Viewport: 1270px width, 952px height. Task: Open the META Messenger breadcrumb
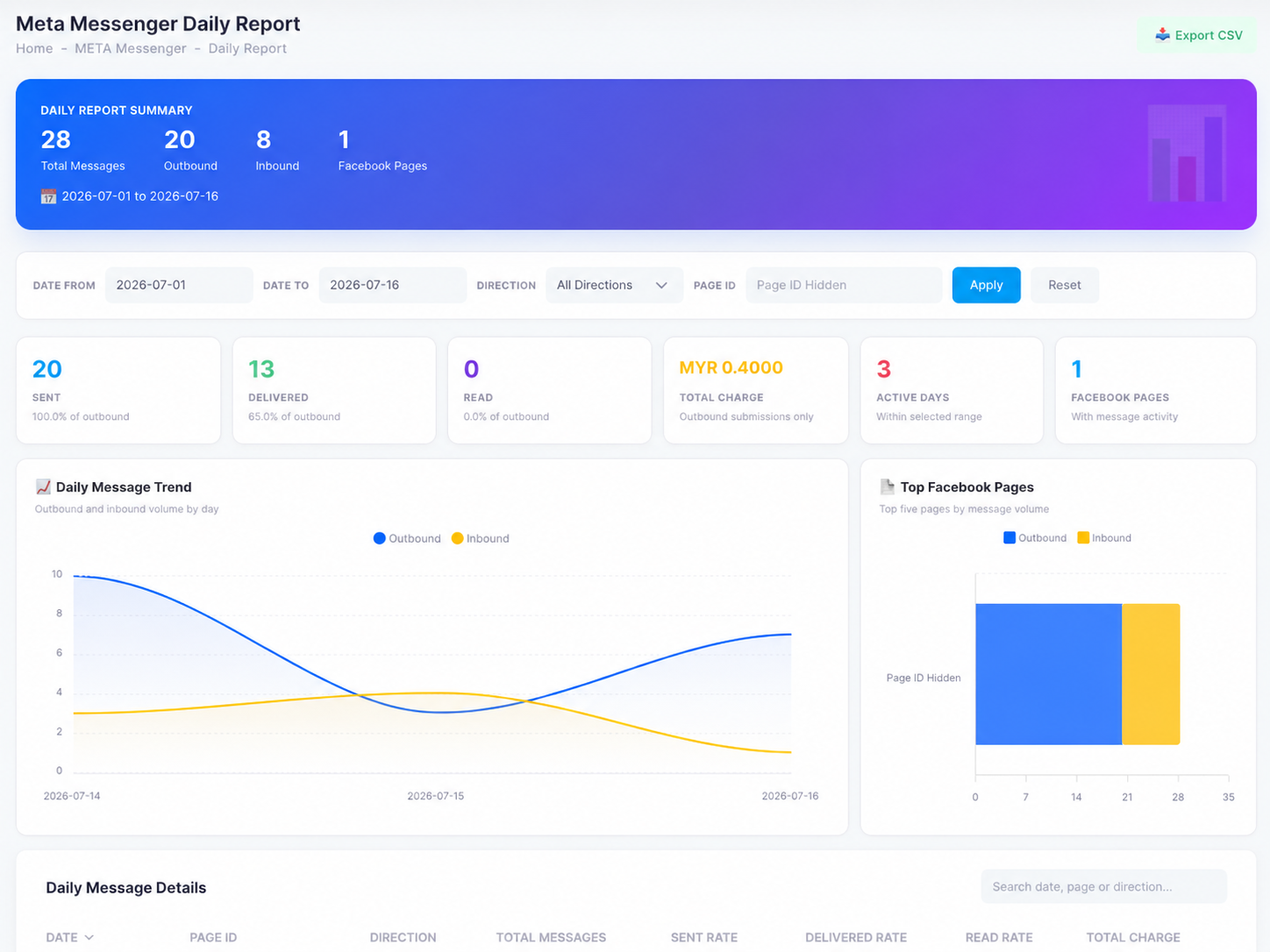click(131, 48)
